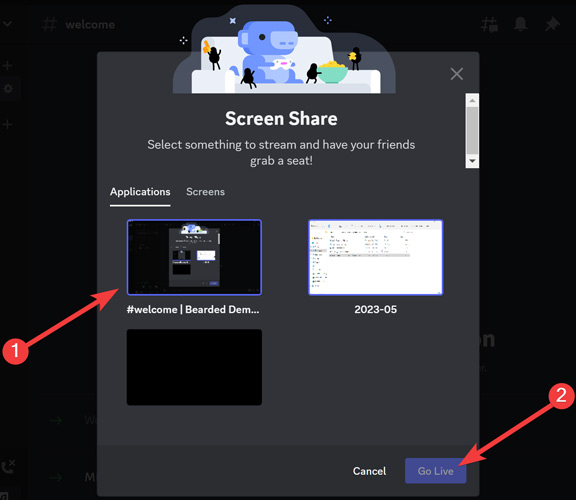Click the Go Live button
Screen dimensions: 576x500
point(436,471)
